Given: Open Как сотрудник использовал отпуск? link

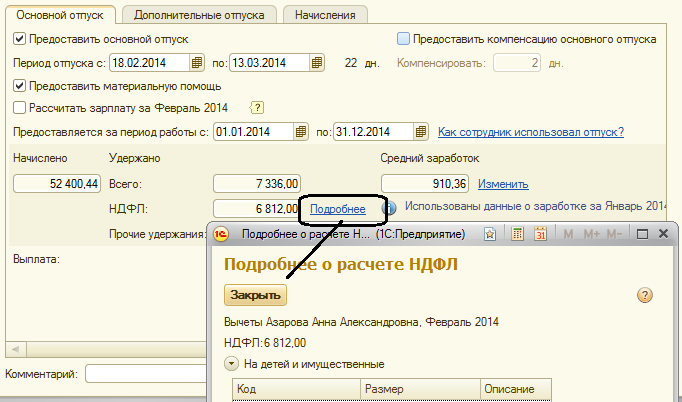Looking at the screenshot, I should [531, 132].
